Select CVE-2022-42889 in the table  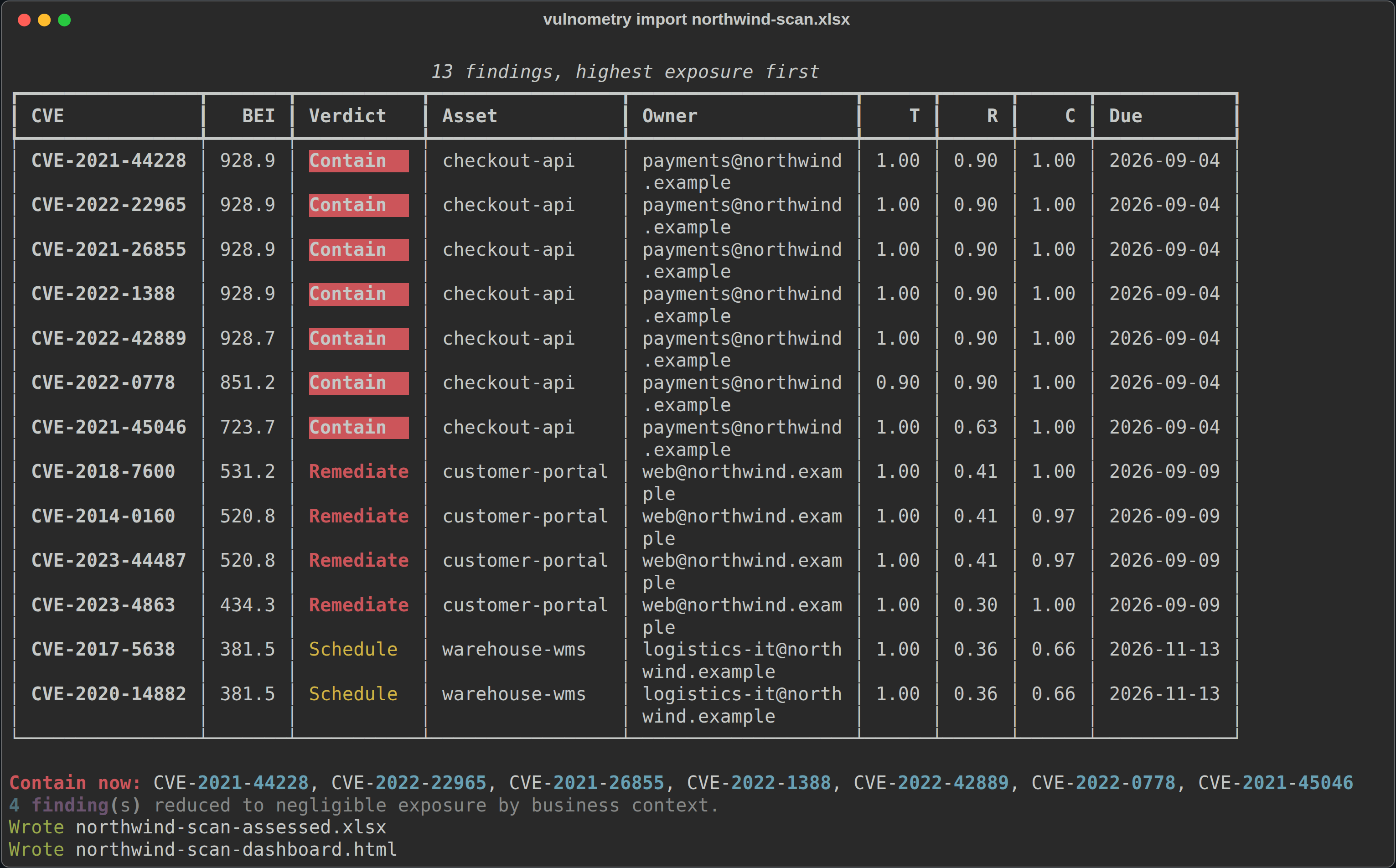[109, 339]
